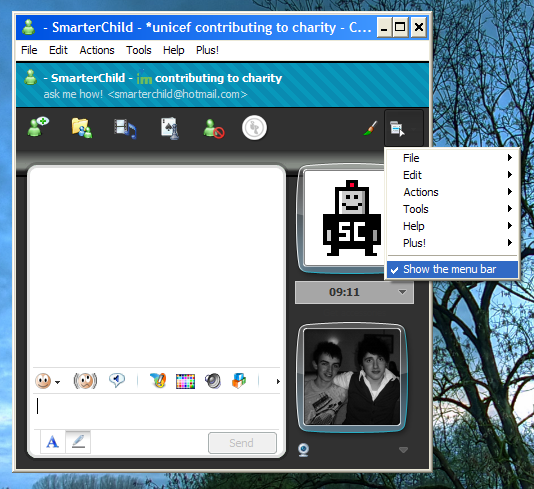Close the SmarterChild conversation window

419,27
